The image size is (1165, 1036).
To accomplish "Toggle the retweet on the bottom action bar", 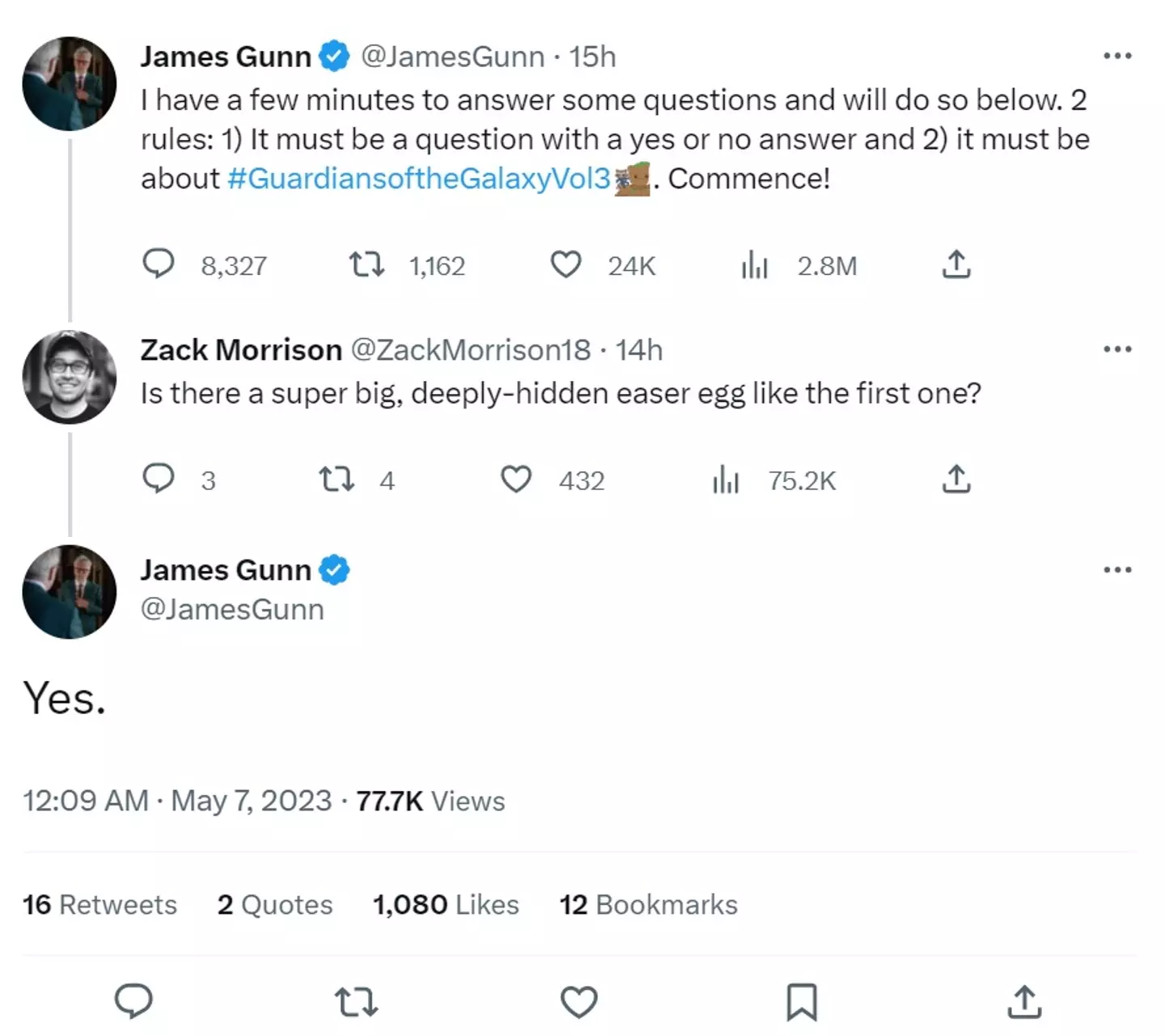I will tap(357, 1003).
